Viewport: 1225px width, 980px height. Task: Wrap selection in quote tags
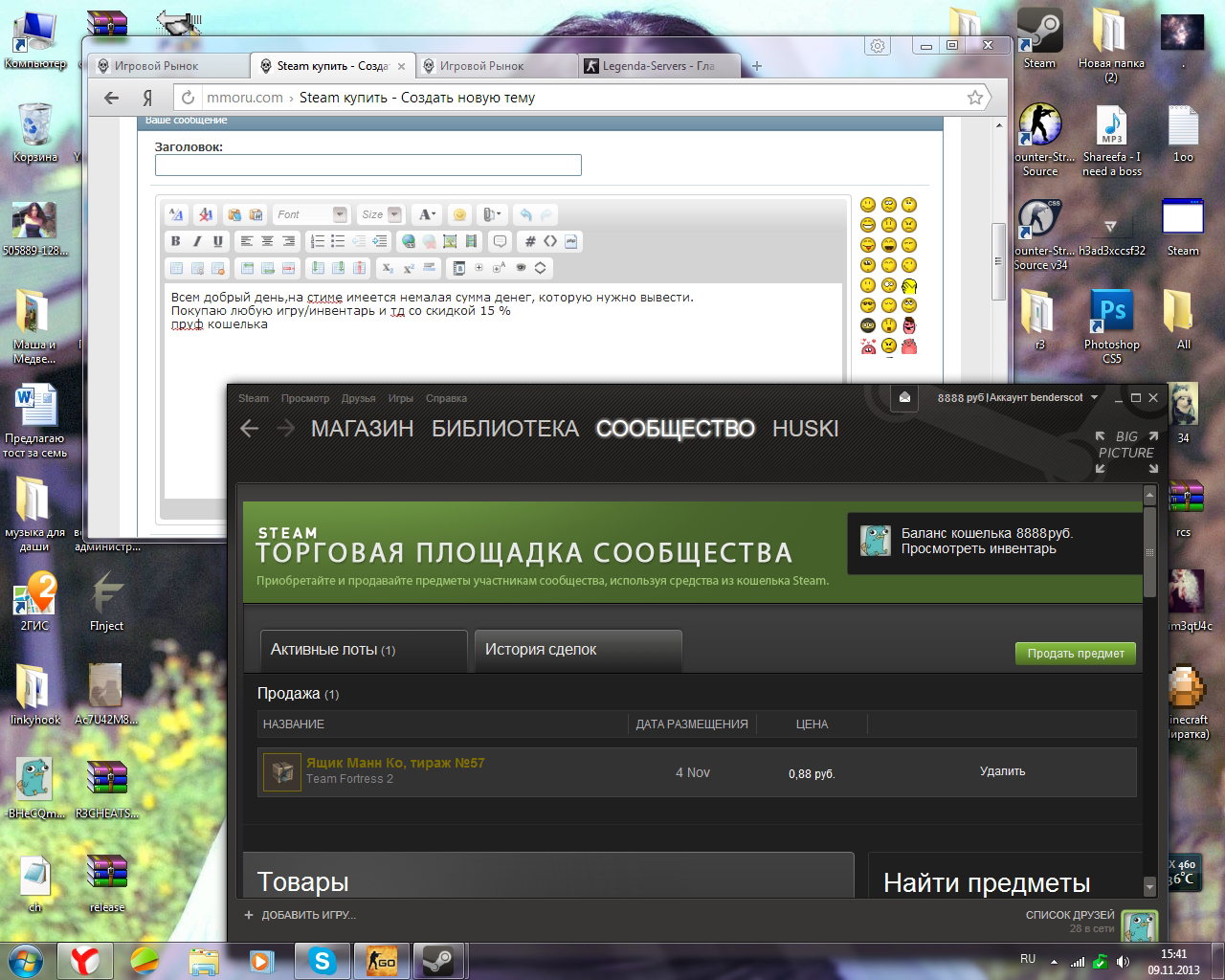pyautogui.click(x=500, y=241)
